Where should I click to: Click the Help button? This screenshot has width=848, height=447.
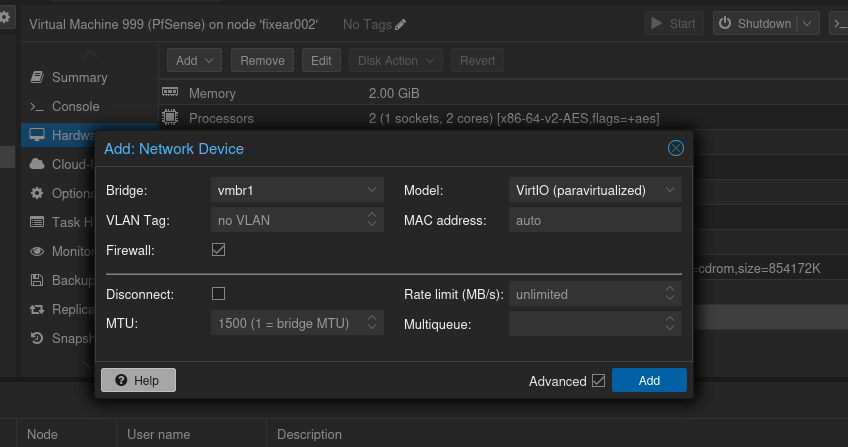tap(138, 381)
